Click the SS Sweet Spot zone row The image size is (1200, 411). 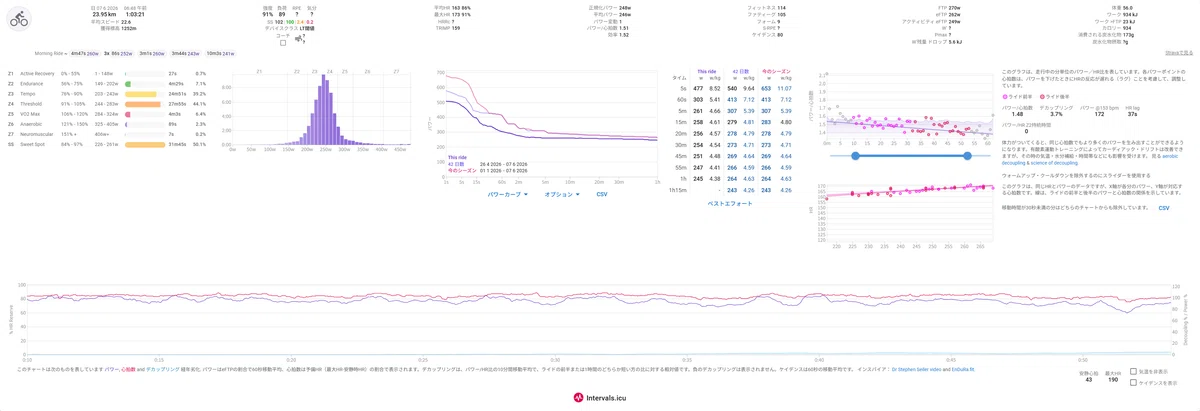[x=107, y=143]
